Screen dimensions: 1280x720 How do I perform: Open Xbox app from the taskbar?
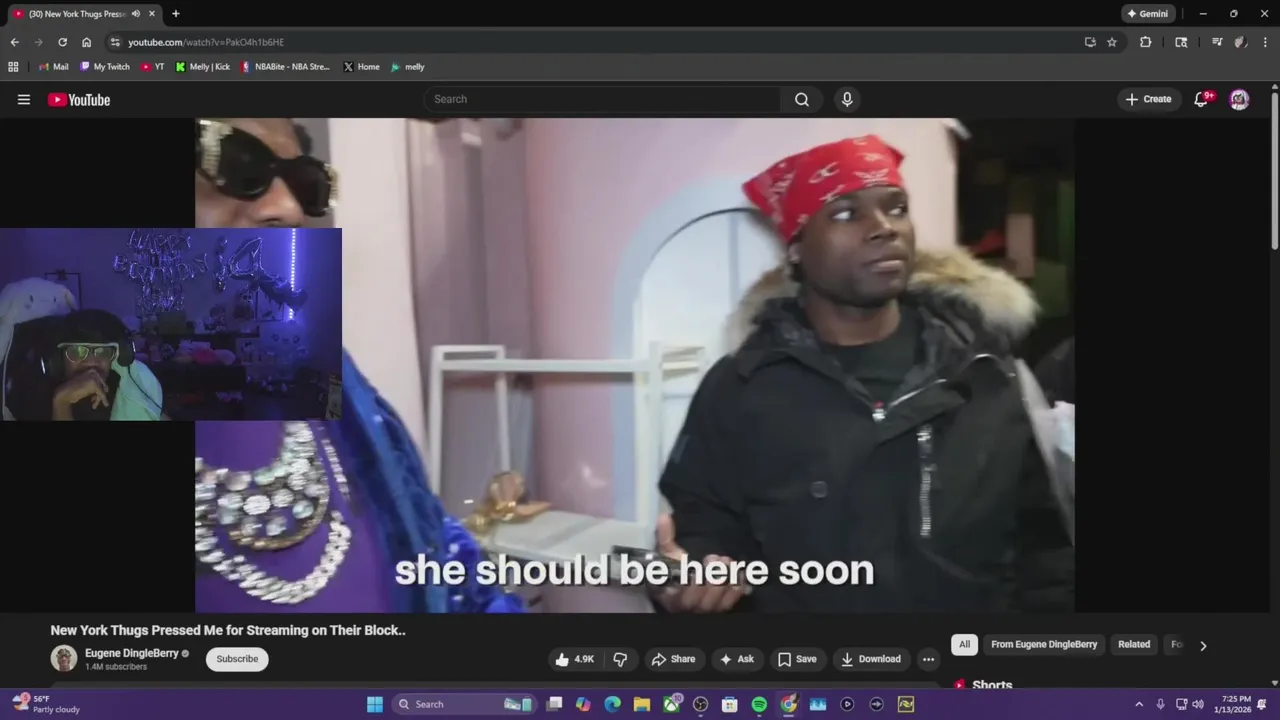click(672, 704)
